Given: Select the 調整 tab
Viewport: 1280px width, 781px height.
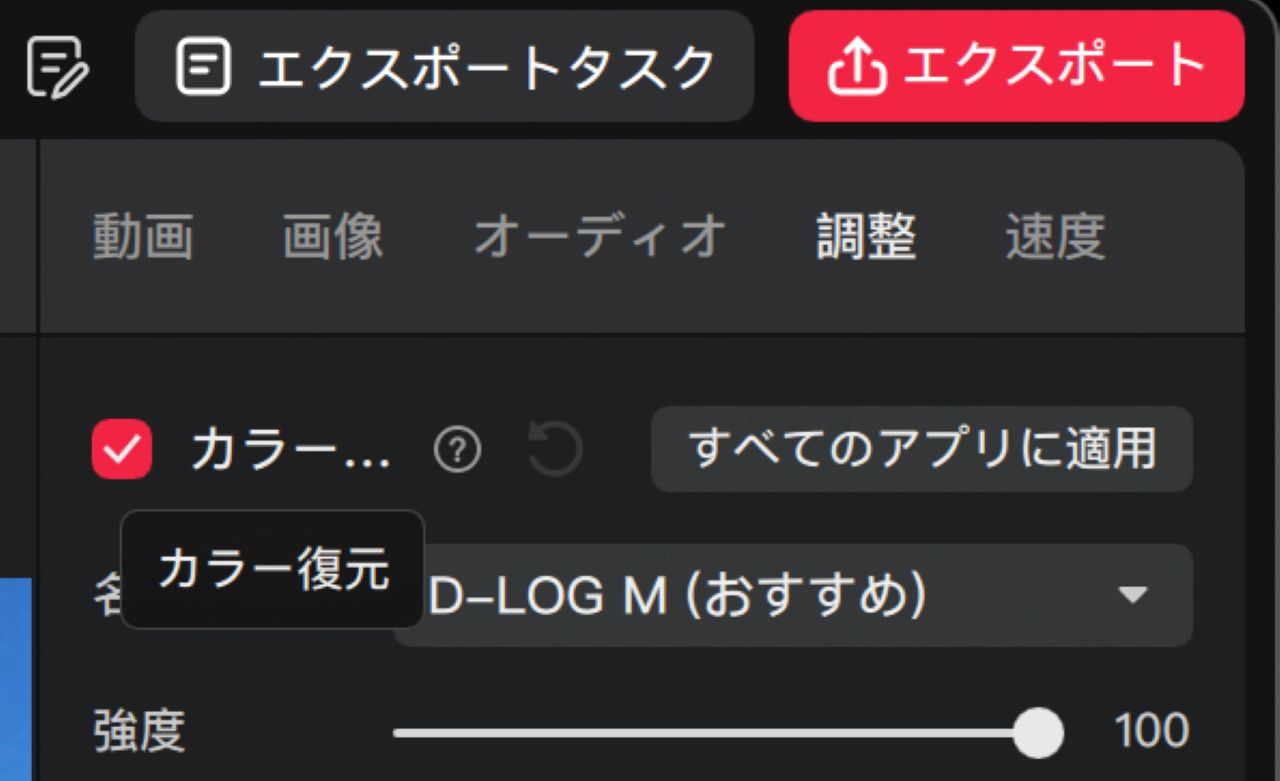Looking at the screenshot, I should (866, 237).
